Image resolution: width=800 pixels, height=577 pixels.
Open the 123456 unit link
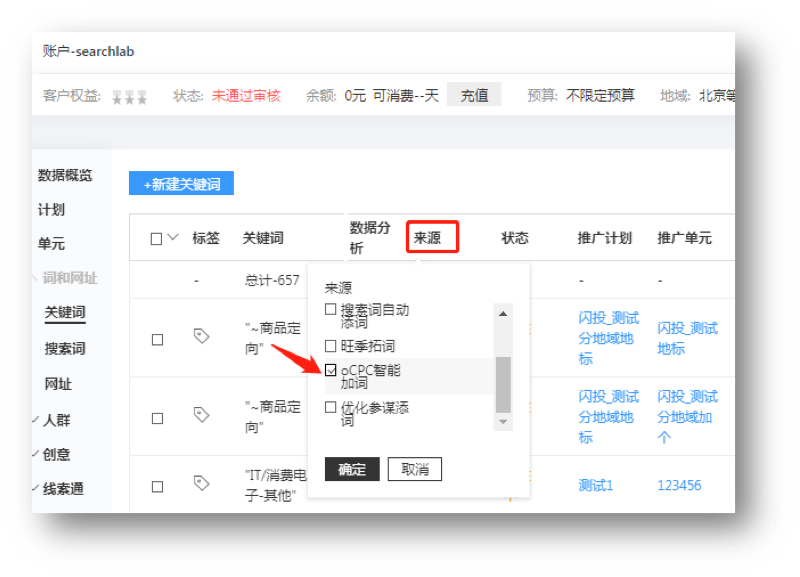(679, 485)
